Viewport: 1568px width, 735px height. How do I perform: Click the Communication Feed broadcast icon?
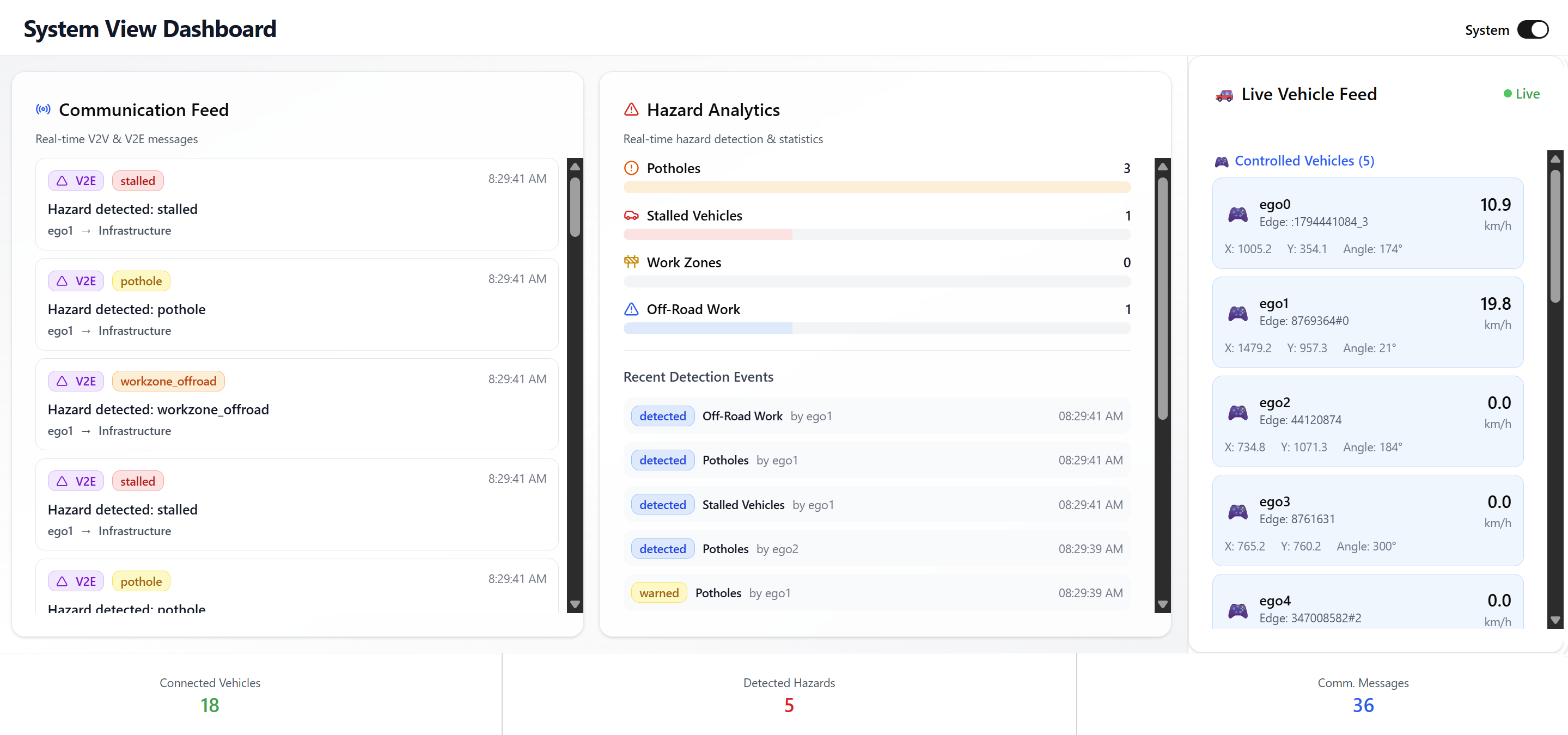(x=42, y=109)
